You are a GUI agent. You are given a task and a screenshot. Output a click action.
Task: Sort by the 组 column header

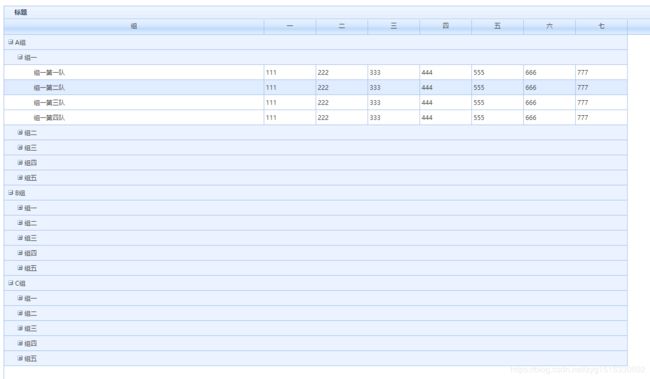(134, 26)
